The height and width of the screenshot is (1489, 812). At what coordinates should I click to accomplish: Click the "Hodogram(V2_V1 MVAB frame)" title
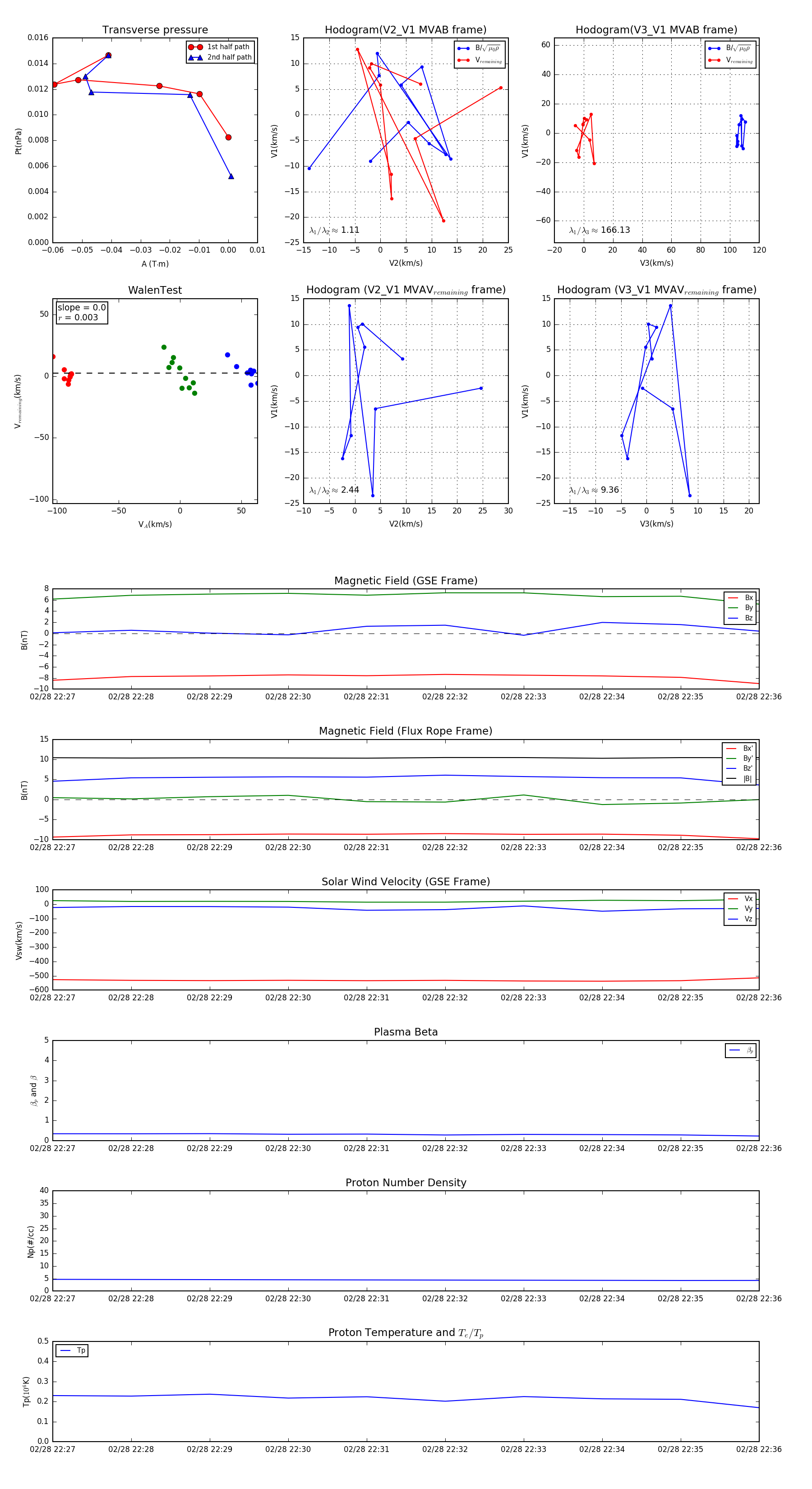406,30
